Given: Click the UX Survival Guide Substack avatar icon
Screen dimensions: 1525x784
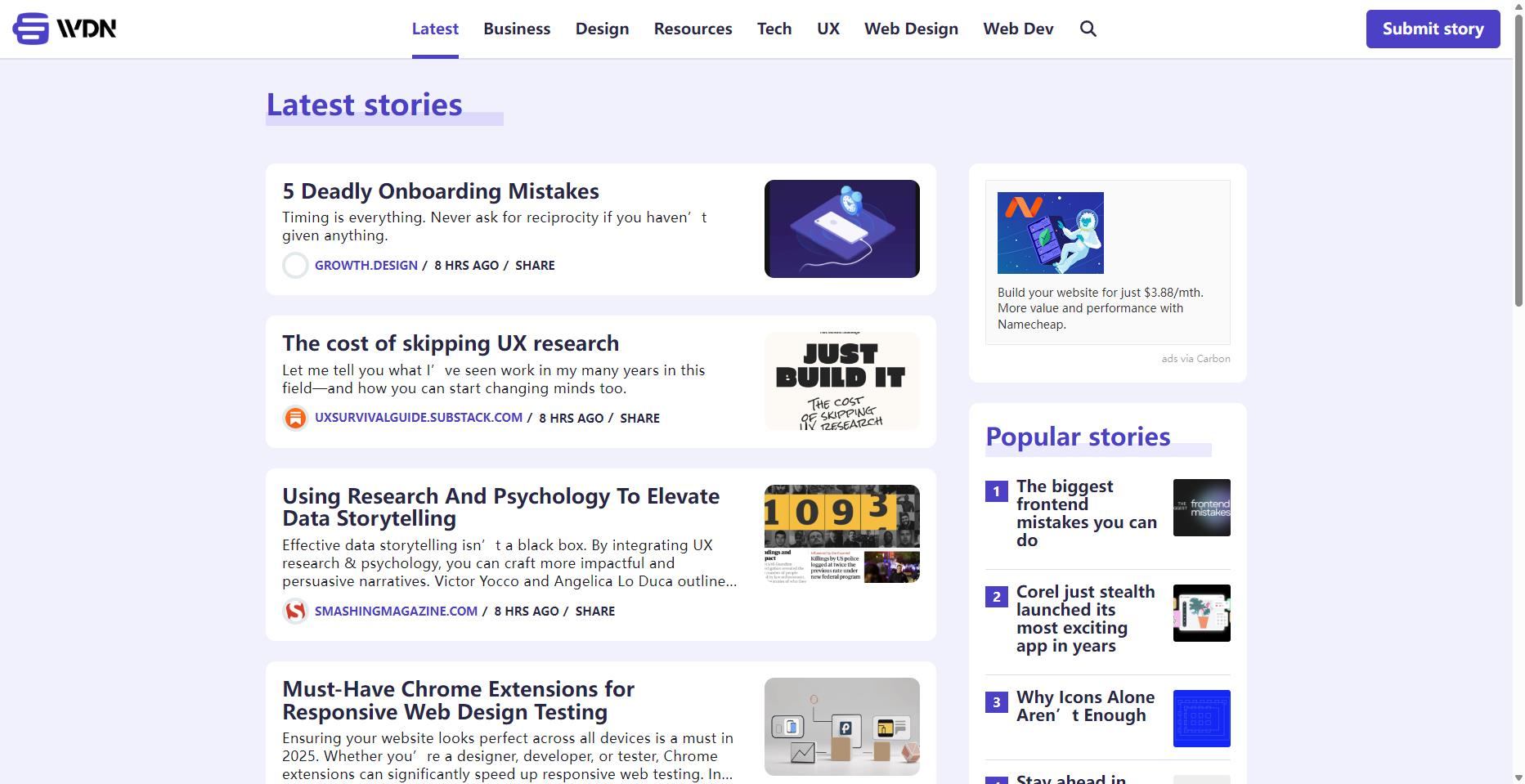Looking at the screenshot, I should click(x=295, y=418).
